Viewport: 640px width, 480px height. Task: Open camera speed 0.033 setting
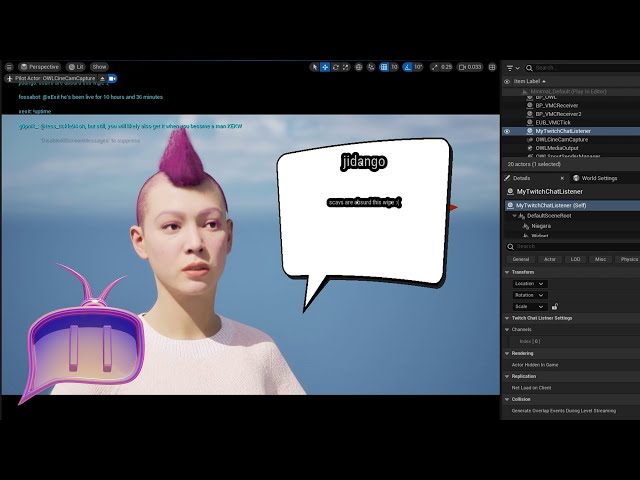(470, 67)
